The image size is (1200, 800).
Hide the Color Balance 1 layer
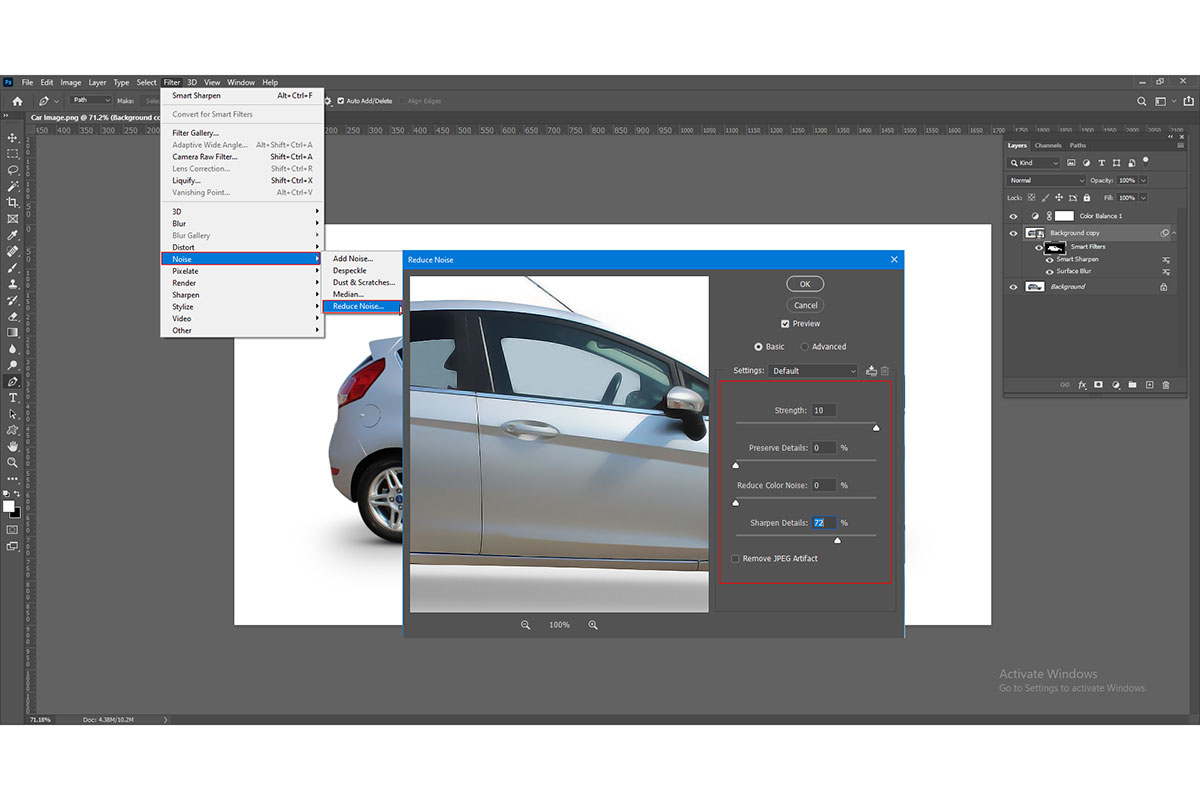[1014, 217]
